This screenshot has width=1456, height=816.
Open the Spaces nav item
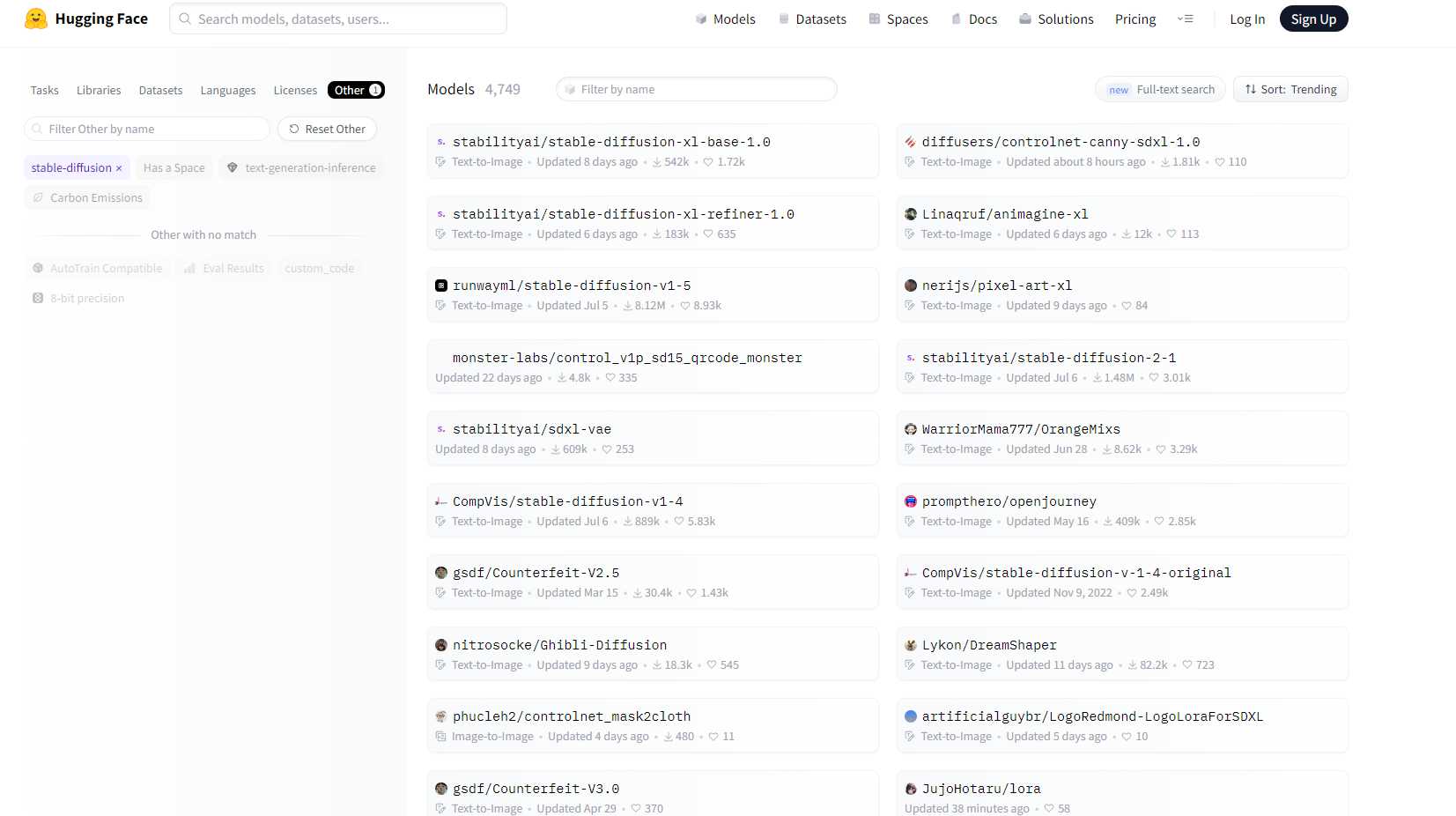(x=898, y=19)
